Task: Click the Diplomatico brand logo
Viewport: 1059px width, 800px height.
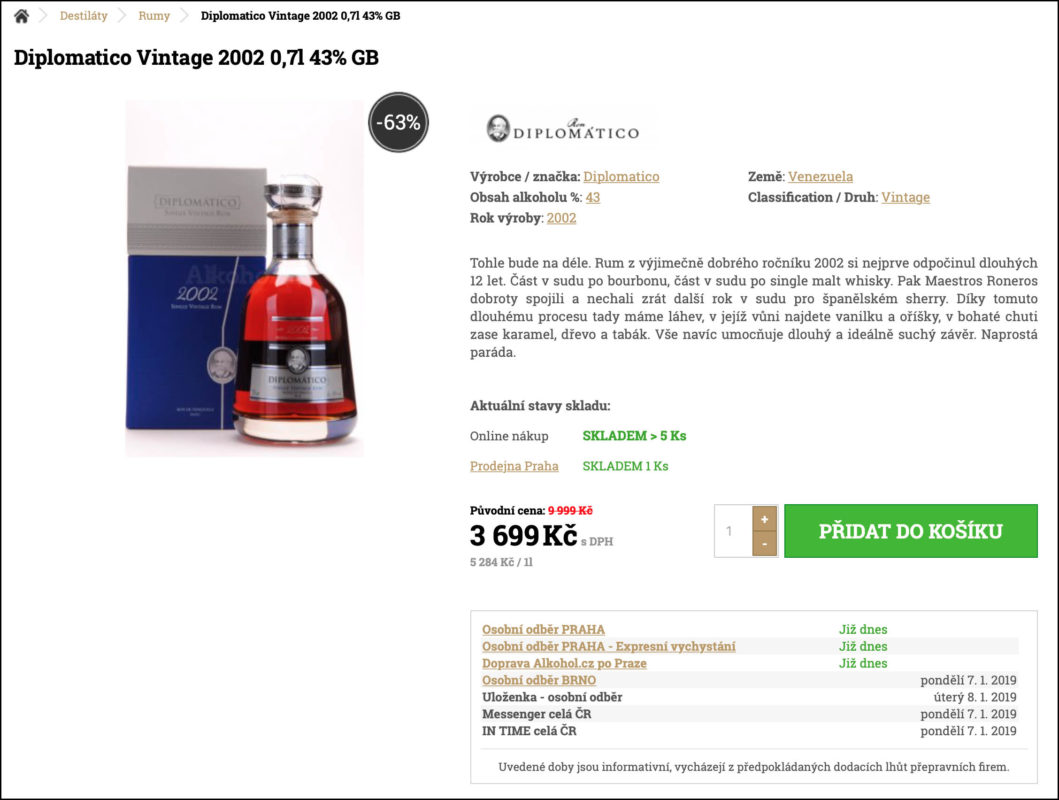Action: (563, 127)
